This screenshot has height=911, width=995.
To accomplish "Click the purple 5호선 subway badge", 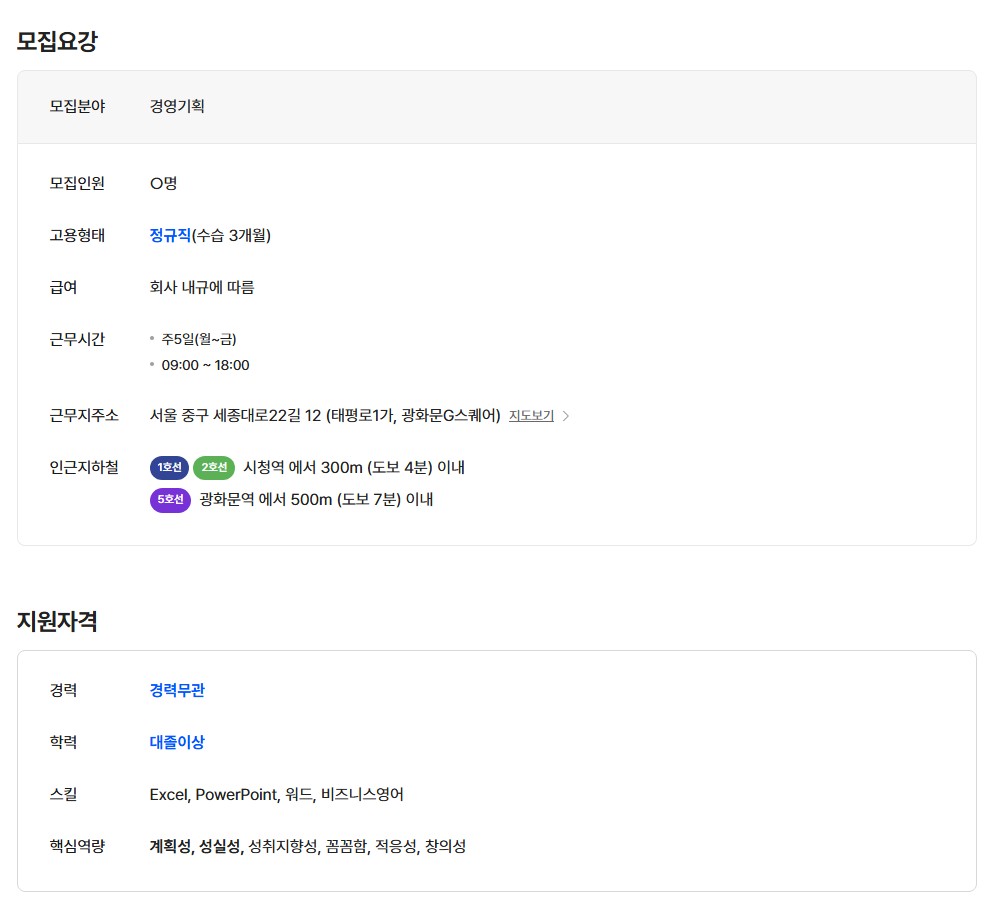I will 170,499.
